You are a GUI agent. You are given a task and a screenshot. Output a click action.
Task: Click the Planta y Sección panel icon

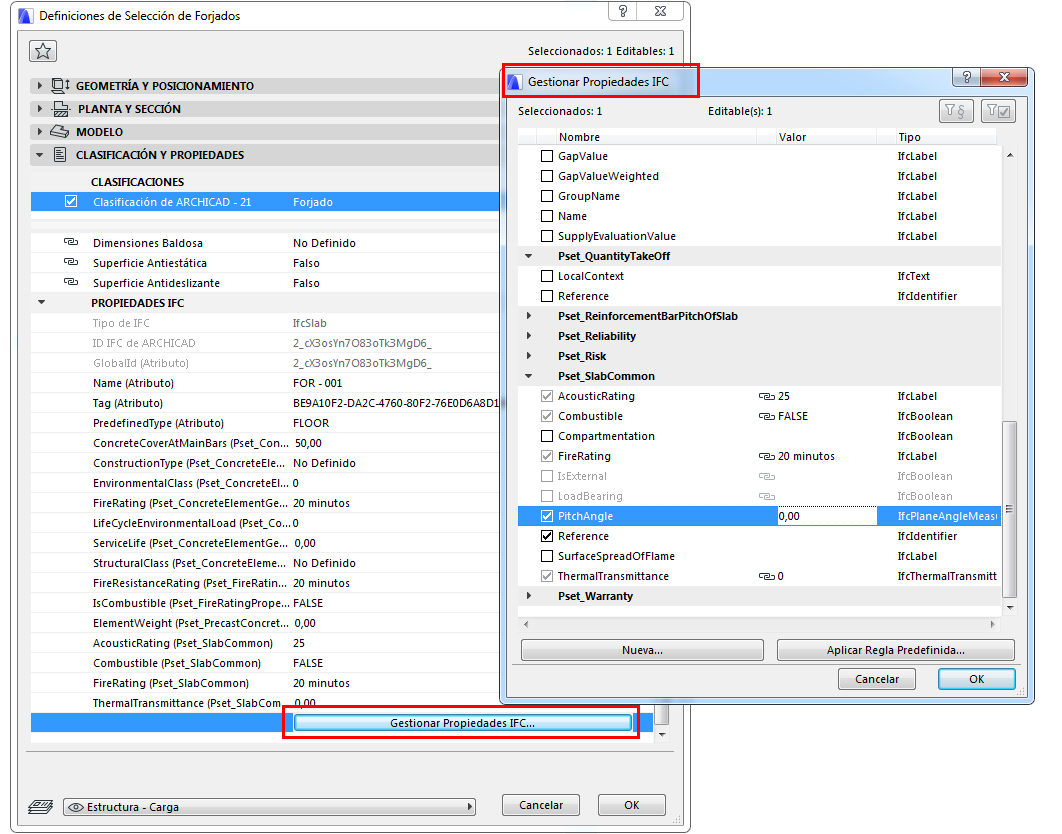[x=61, y=108]
